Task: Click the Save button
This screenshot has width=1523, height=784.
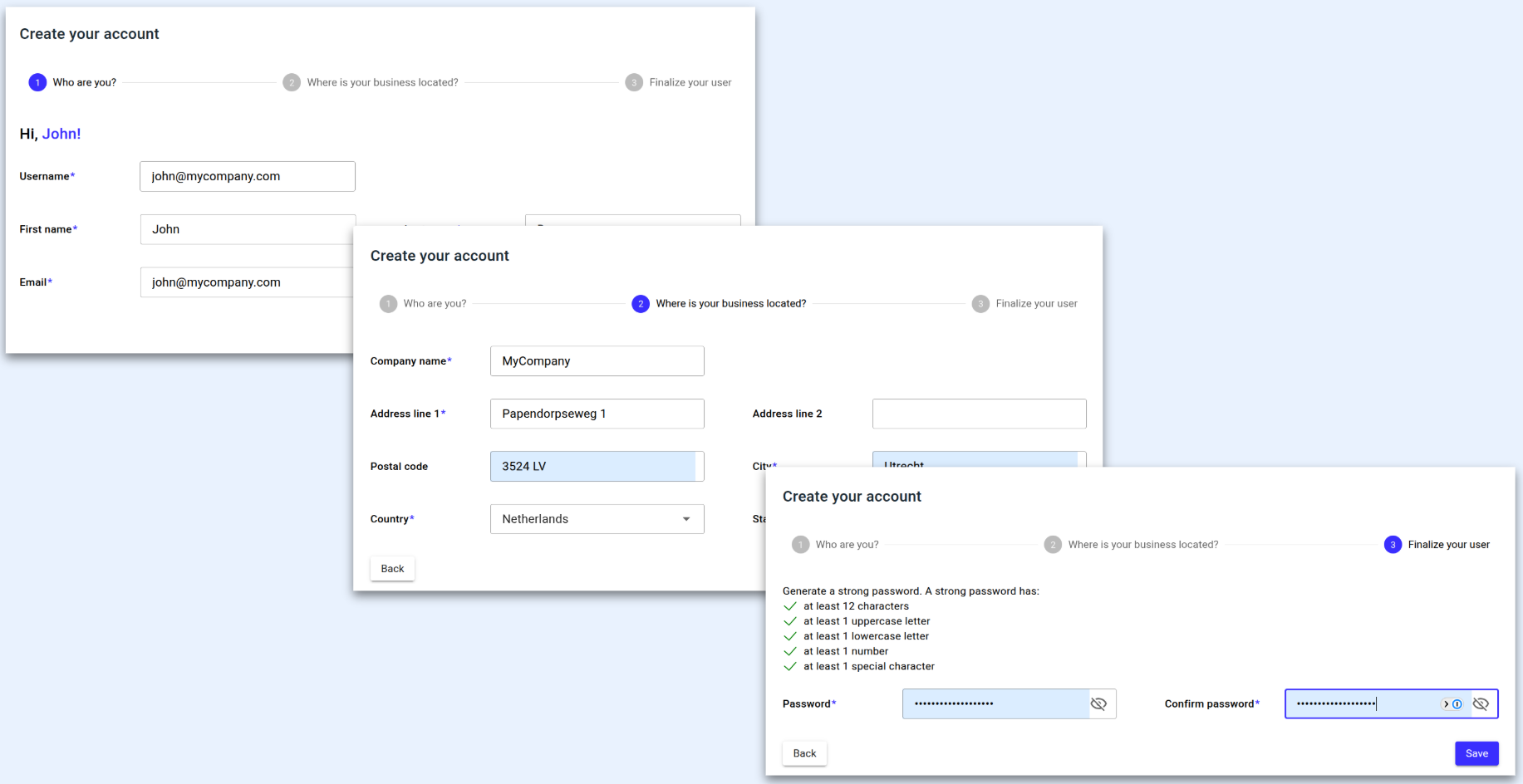Action: pos(1476,753)
